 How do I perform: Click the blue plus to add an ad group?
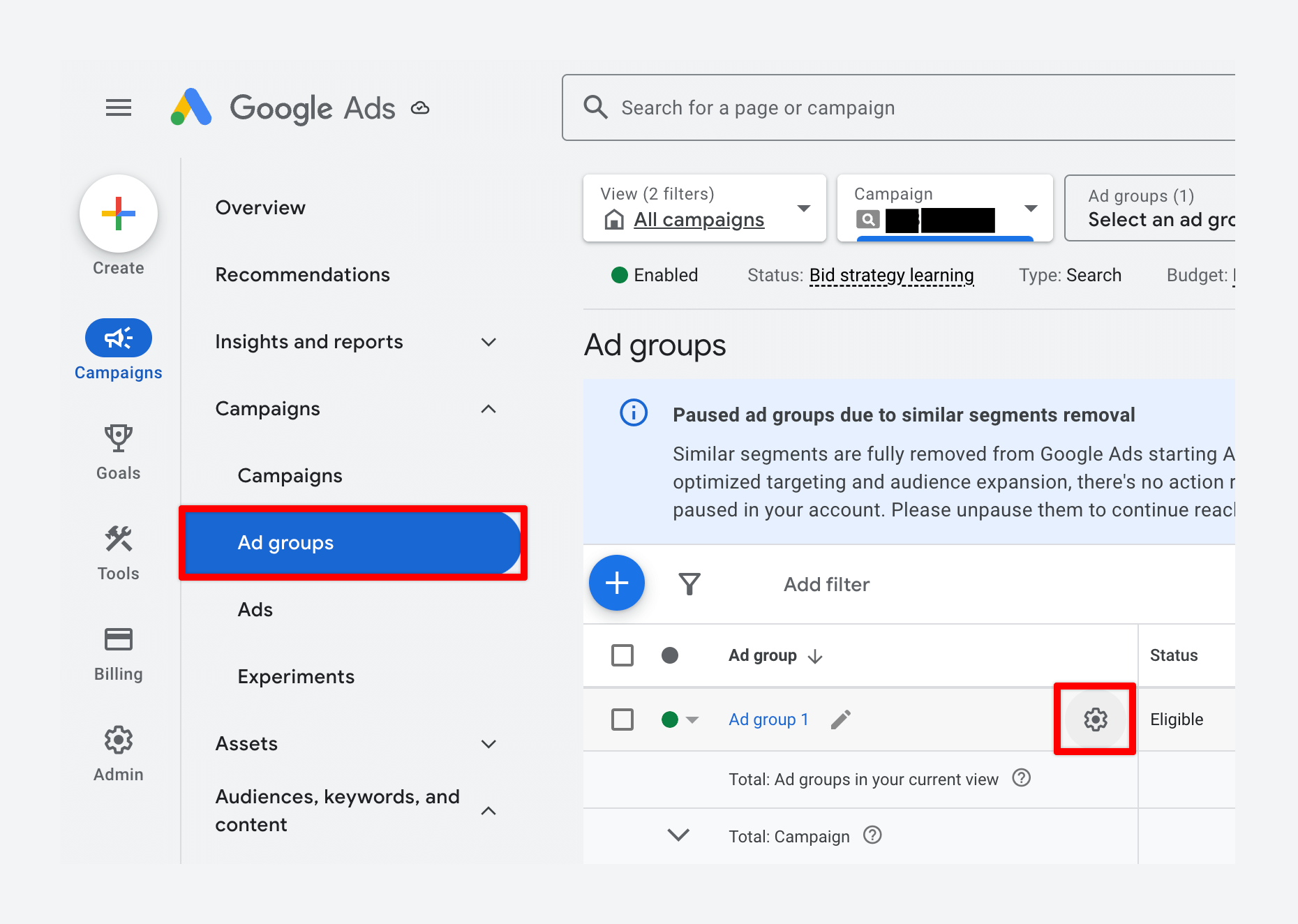point(617,583)
